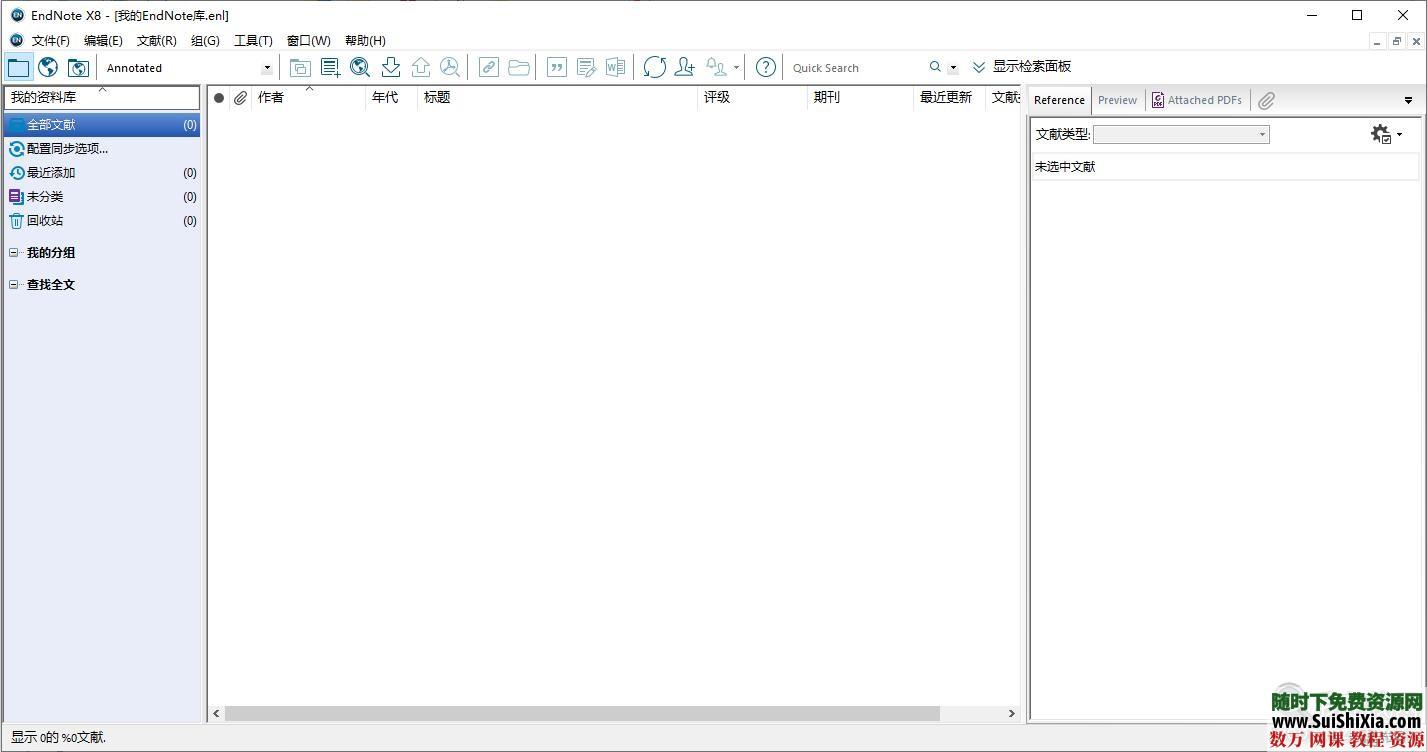
Task: Sort by 评级 column header
Action: 752,97
